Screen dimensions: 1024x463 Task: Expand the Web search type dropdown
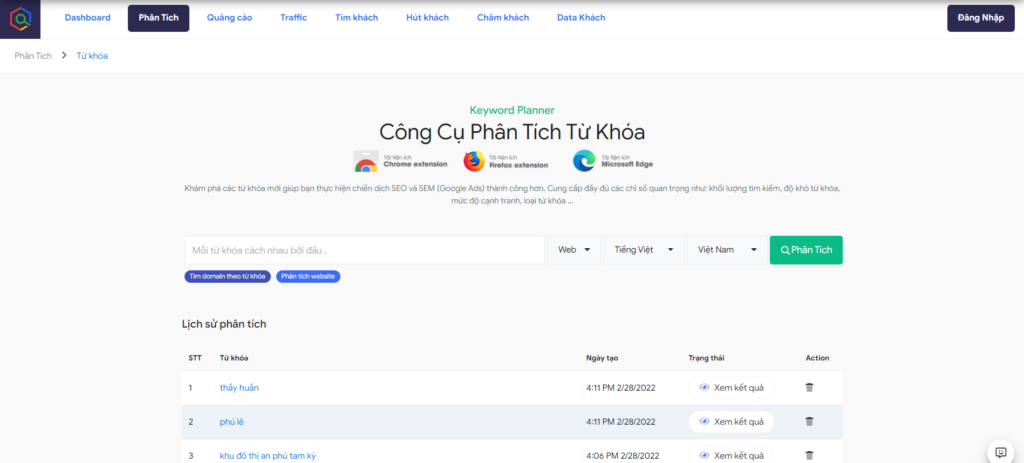[x=573, y=250]
